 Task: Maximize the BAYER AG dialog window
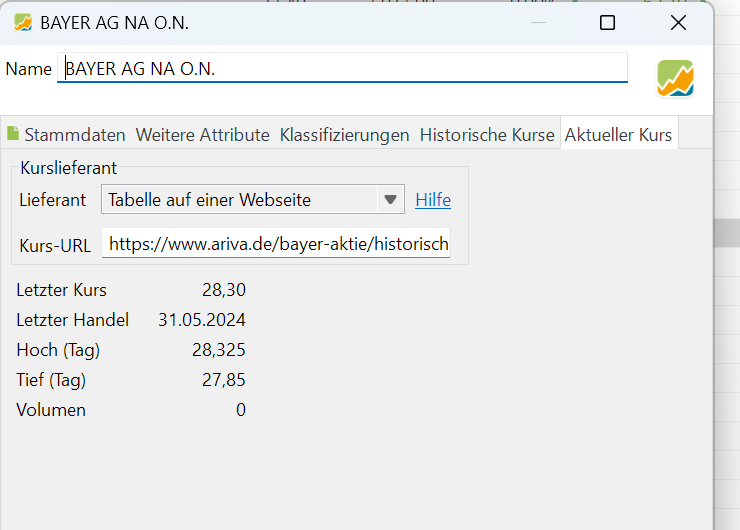click(607, 23)
